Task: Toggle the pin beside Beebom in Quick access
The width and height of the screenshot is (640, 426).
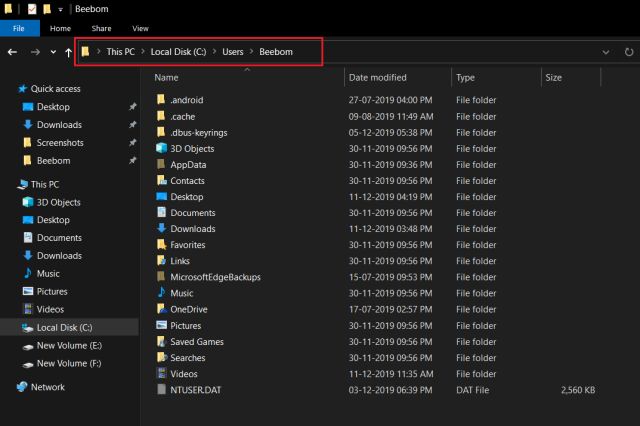Action: pyautogui.click(x=132, y=160)
